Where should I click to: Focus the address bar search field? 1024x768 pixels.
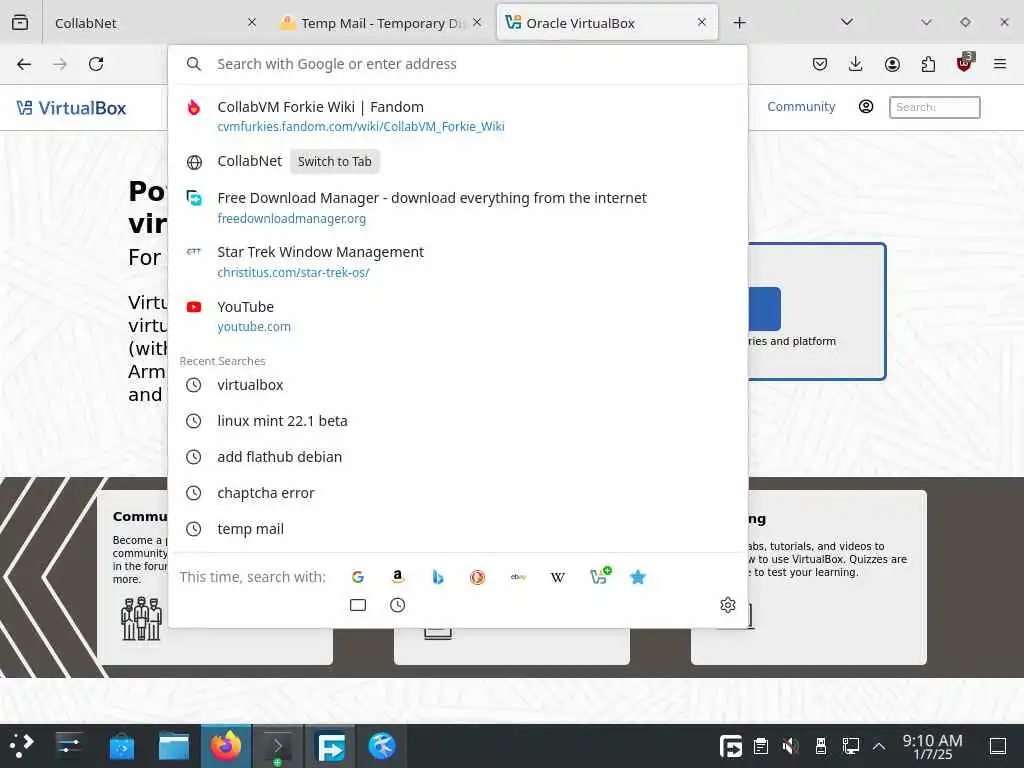coord(457,64)
